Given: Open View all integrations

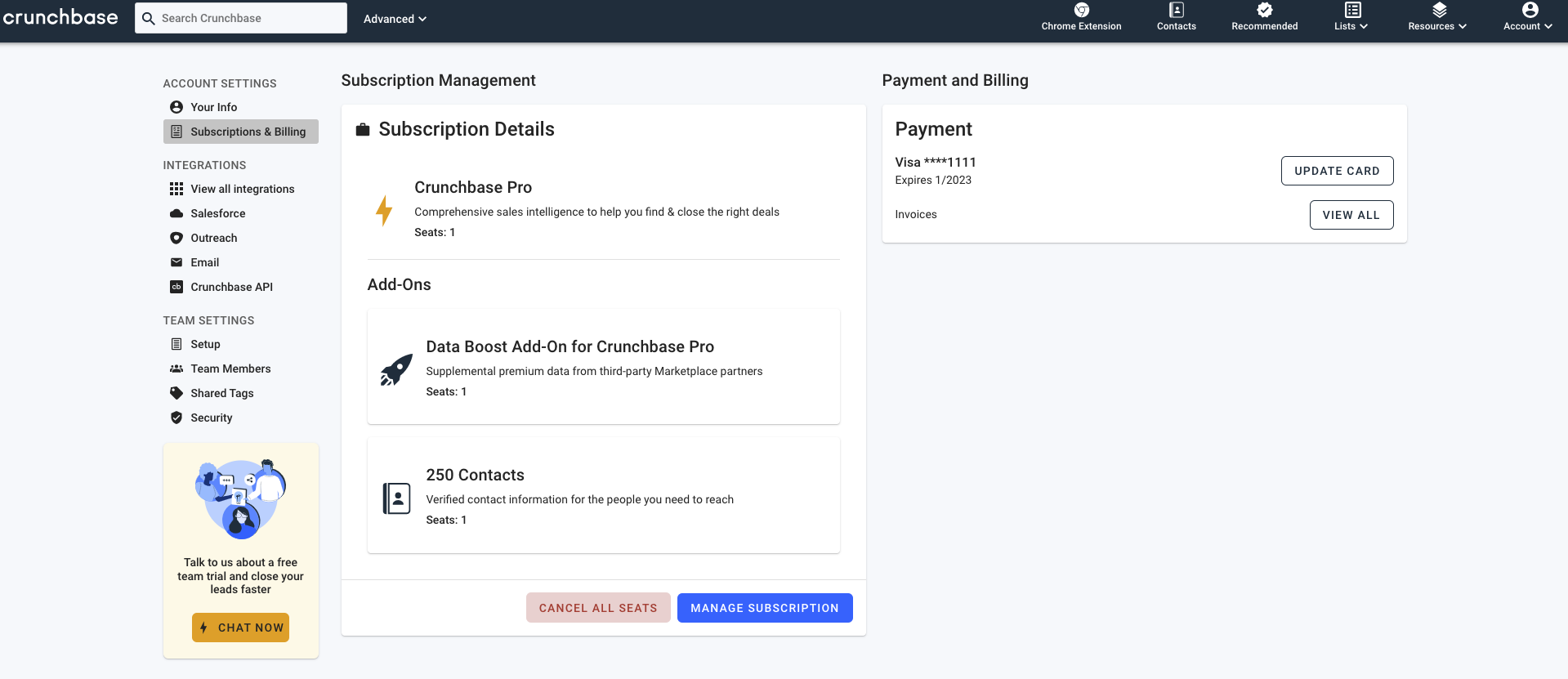Looking at the screenshot, I should click(241, 189).
